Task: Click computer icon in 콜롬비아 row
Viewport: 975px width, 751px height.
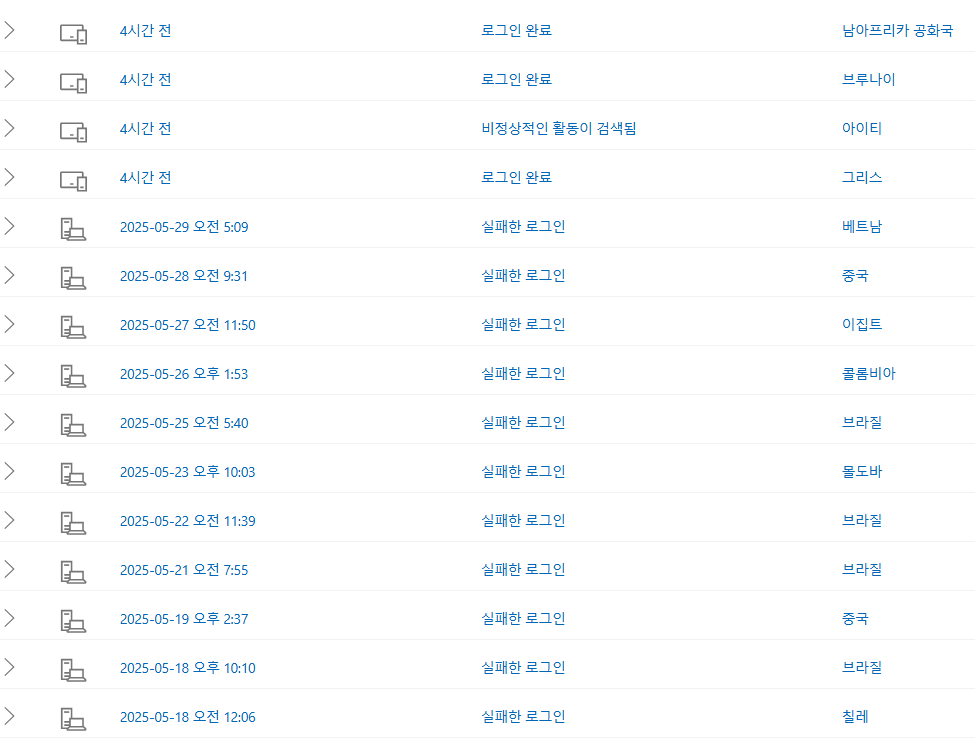Action: [73, 377]
